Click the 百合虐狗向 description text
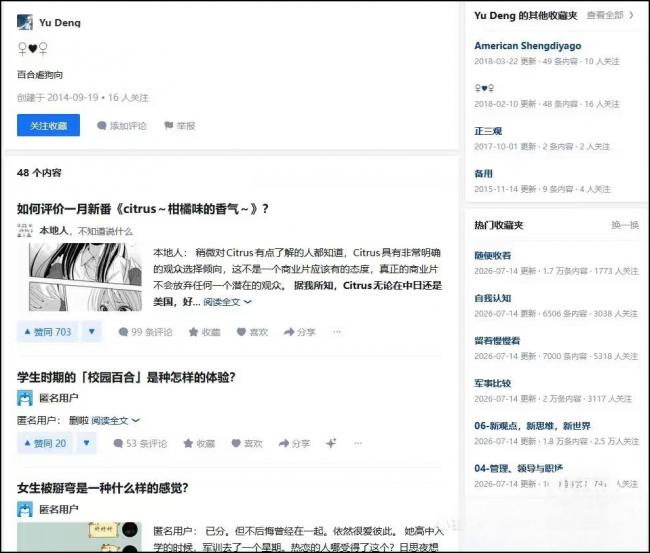This screenshot has width=650, height=553. point(40,75)
